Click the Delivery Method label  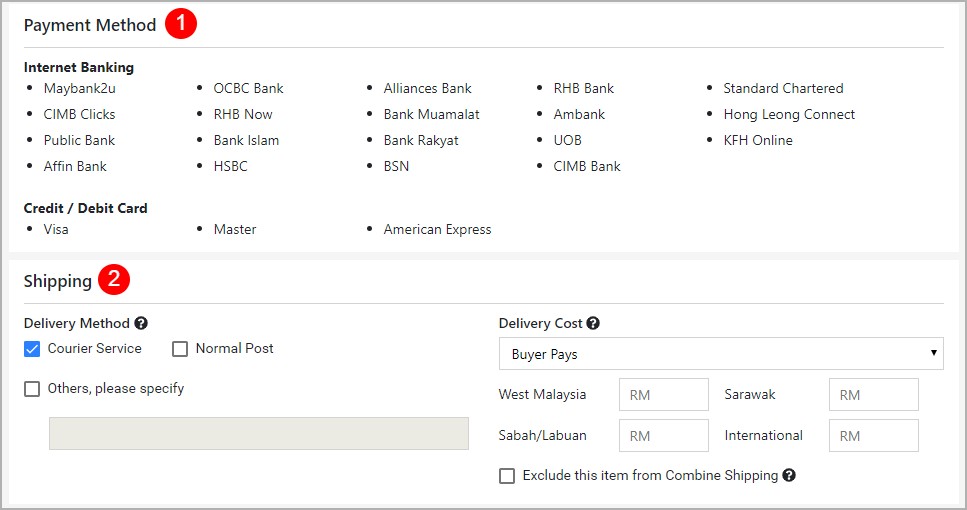tap(76, 323)
